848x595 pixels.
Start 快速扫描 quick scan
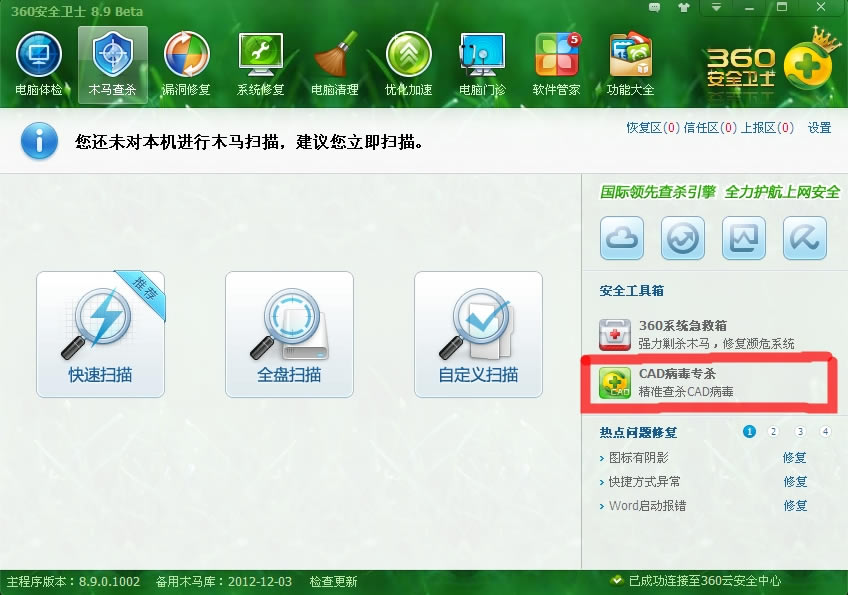pyautogui.click(x=101, y=334)
